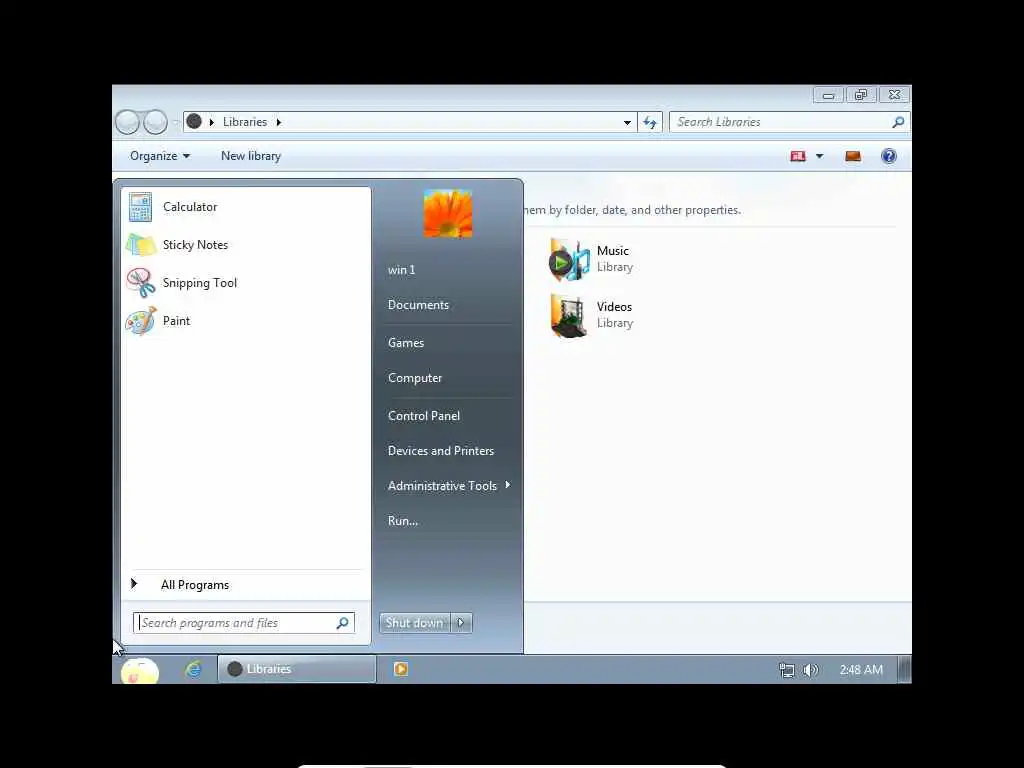
Task: Click the 2:48 AM clock
Action: point(861,670)
